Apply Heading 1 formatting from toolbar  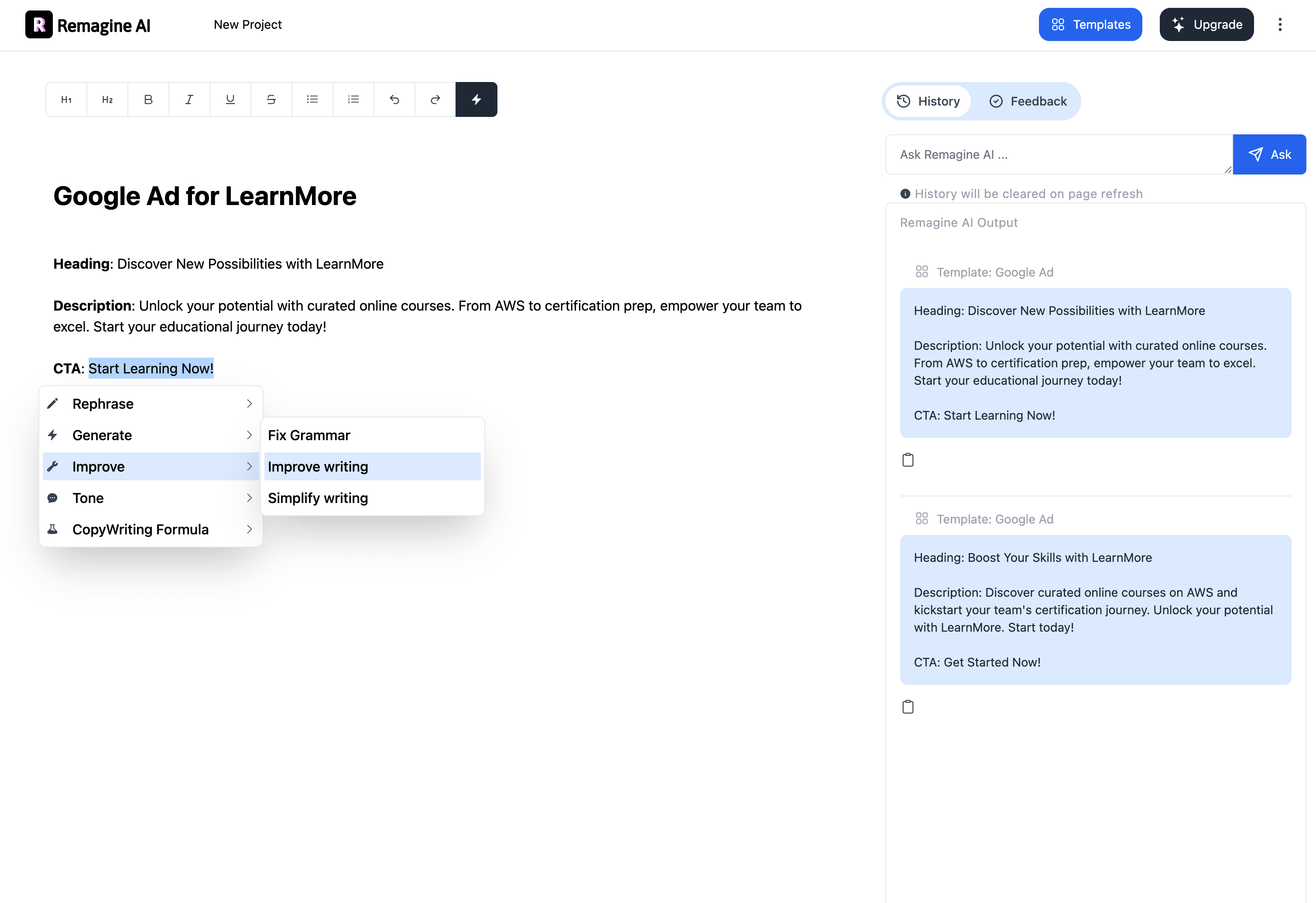click(66, 99)
